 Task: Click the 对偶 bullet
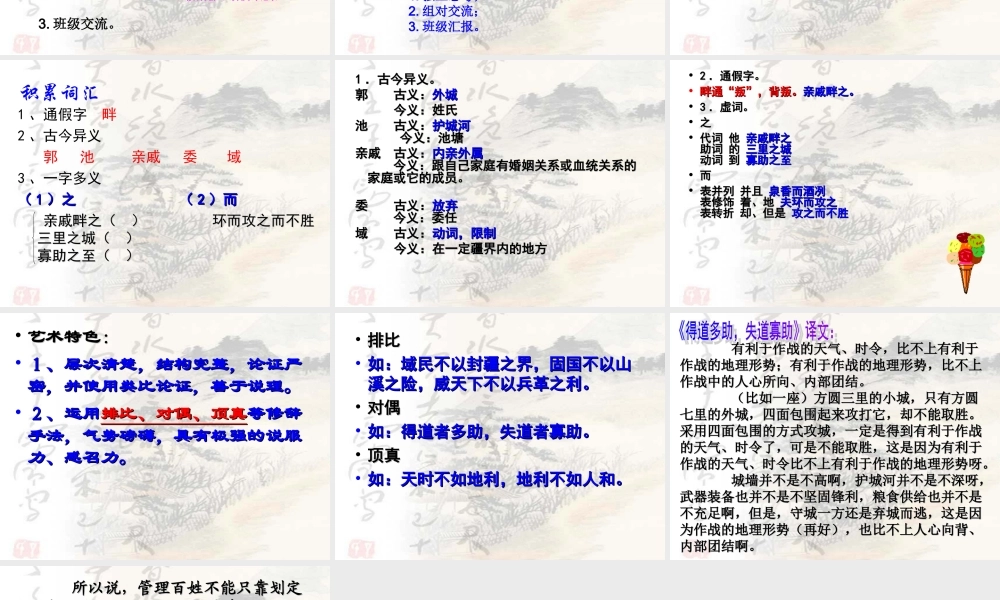(383, 407)
